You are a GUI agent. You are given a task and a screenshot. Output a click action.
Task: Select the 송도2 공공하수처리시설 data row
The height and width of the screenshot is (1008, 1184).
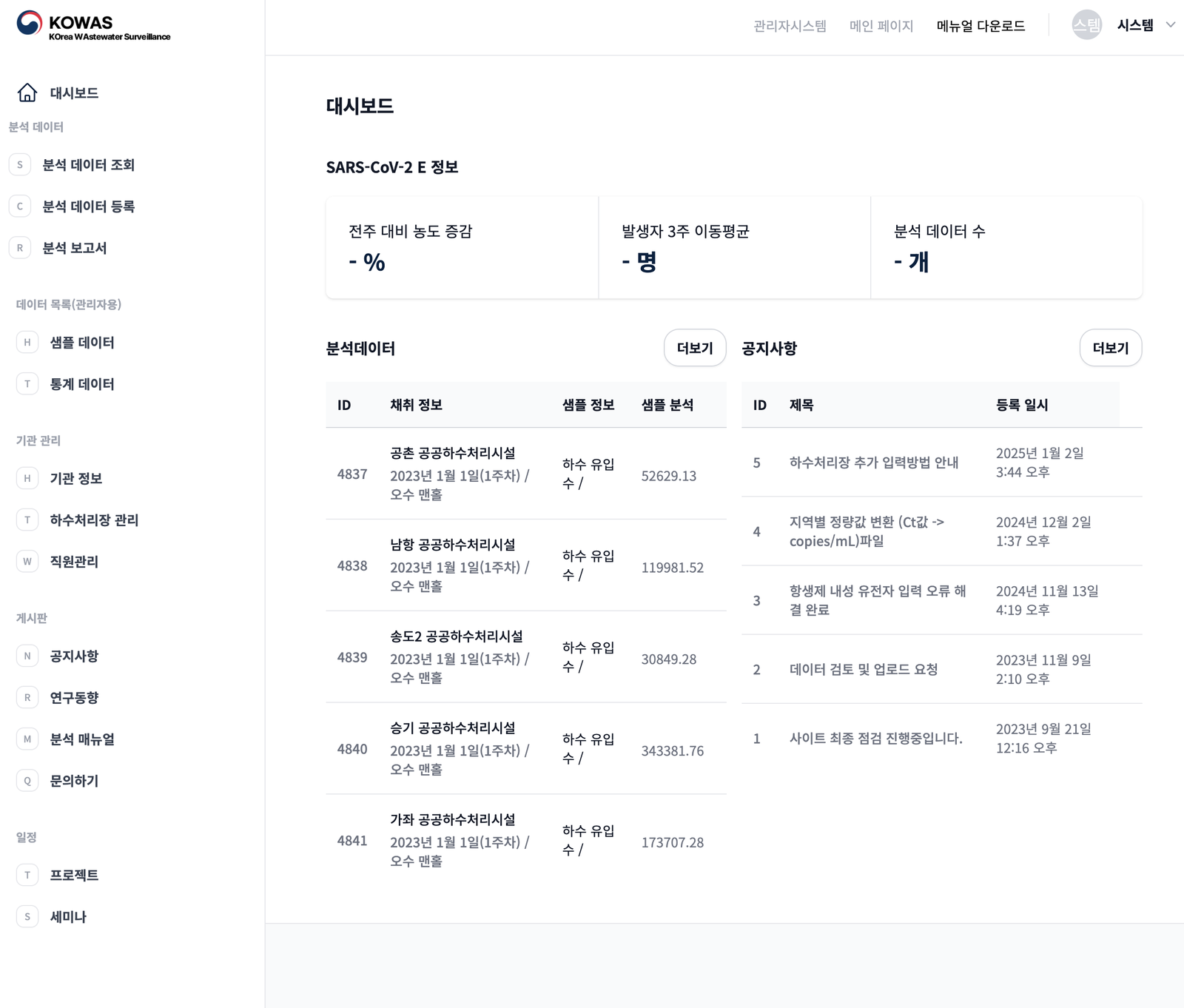pyautogui.click(x=526, y=657)
